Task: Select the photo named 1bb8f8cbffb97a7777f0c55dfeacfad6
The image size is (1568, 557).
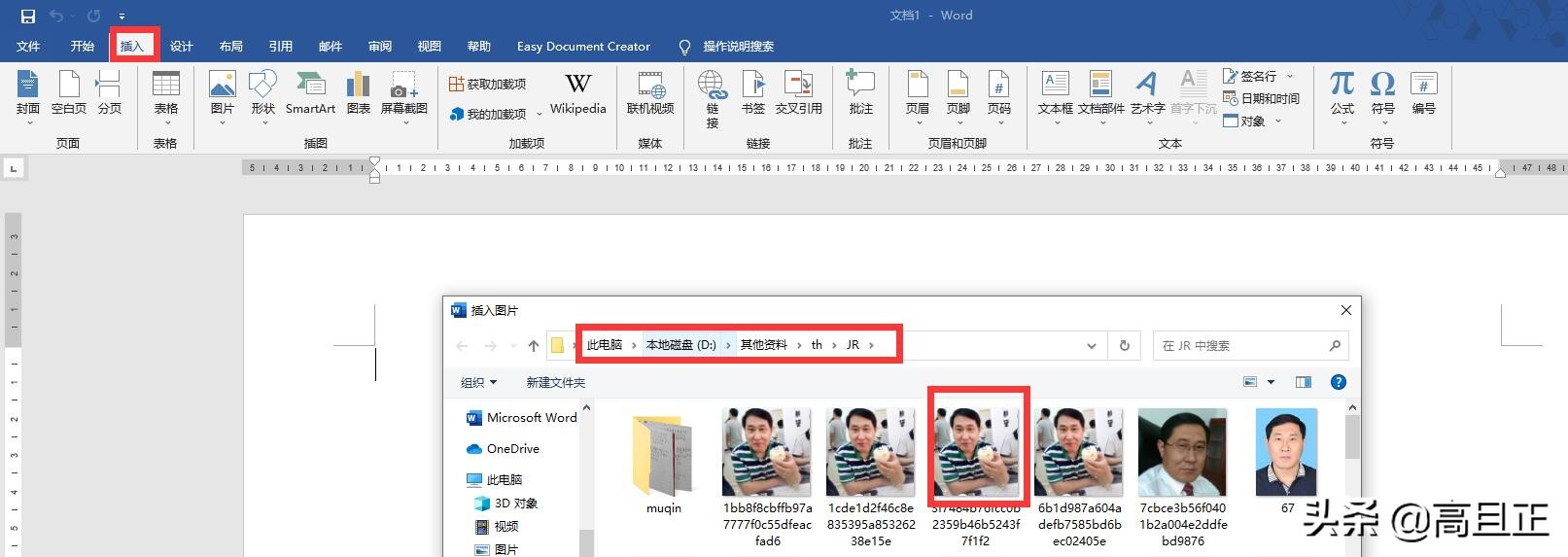Action: (767, 477)
